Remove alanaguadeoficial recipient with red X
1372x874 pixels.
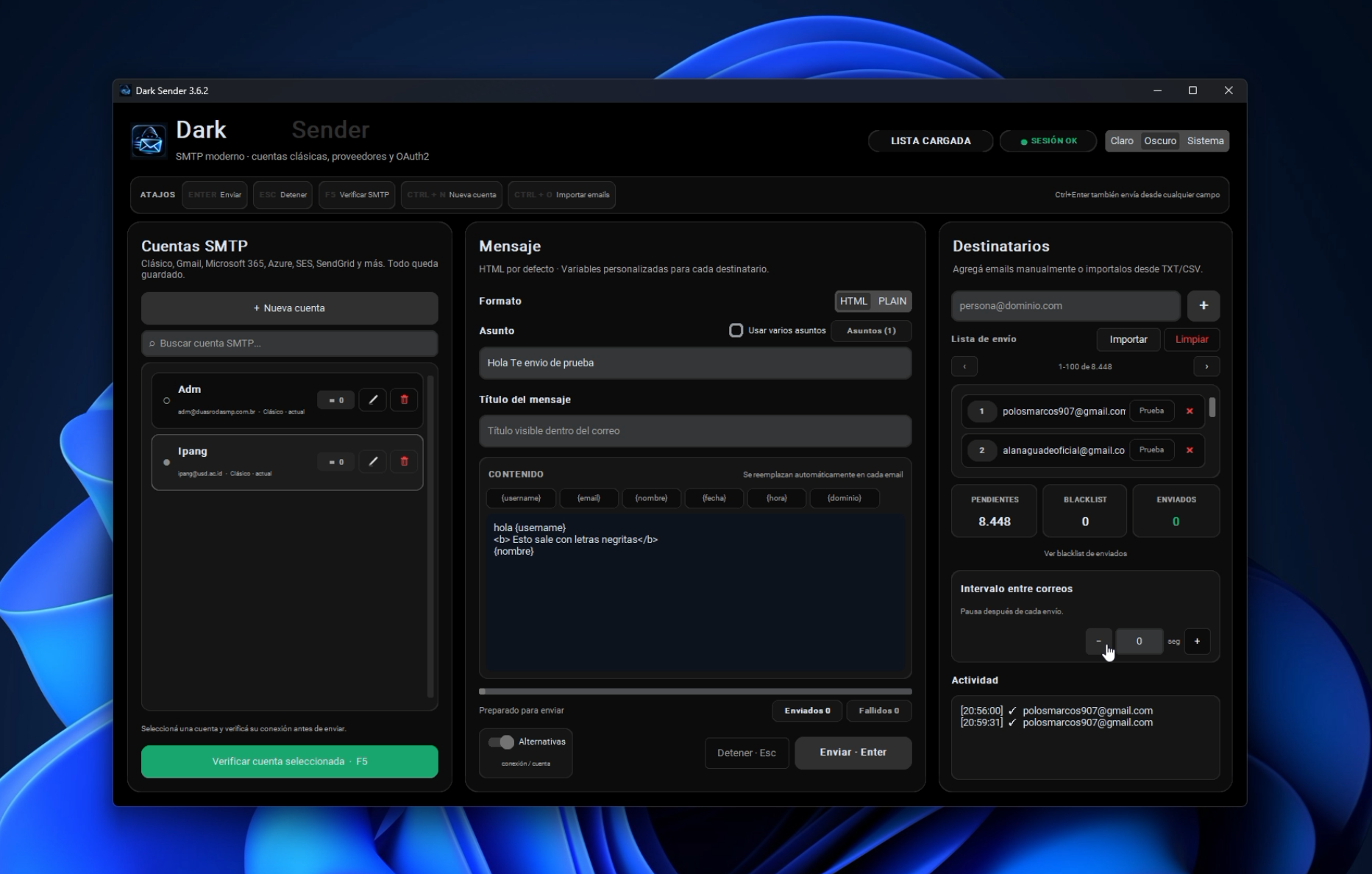point(1190,450)
